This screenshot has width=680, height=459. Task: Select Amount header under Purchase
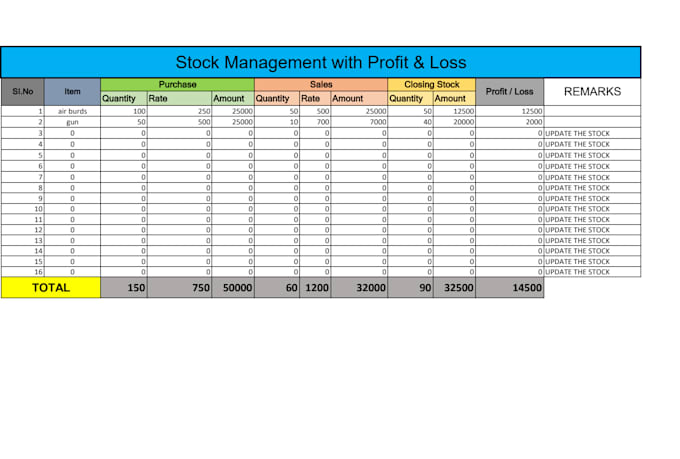click(233, 98)
